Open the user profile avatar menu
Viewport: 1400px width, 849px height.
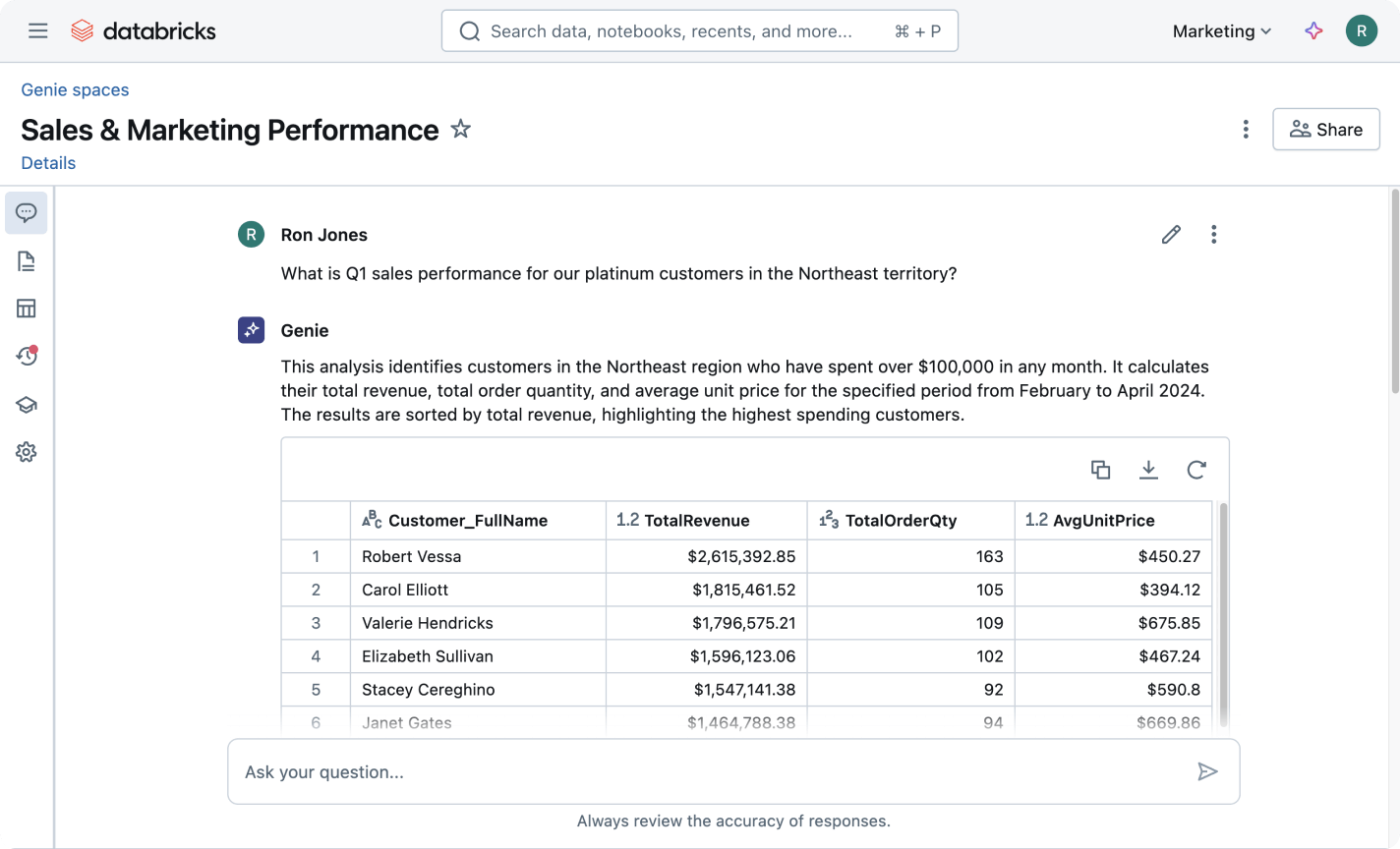pos(1361,31)
